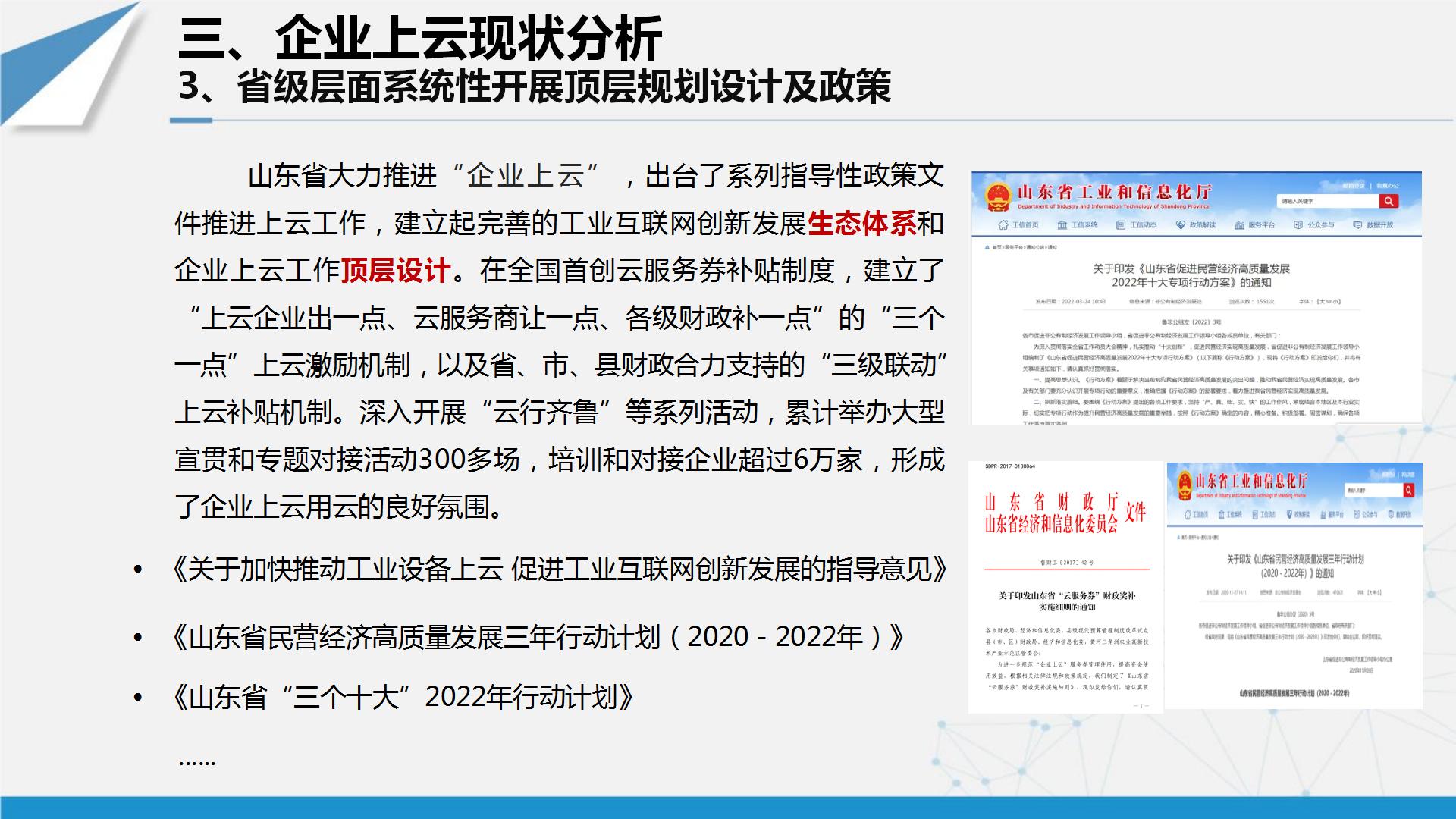Click the red heading 山东省经济和信息化委员会 on the document scan
1456x819 pixels.
click(x=1052, y=524)
